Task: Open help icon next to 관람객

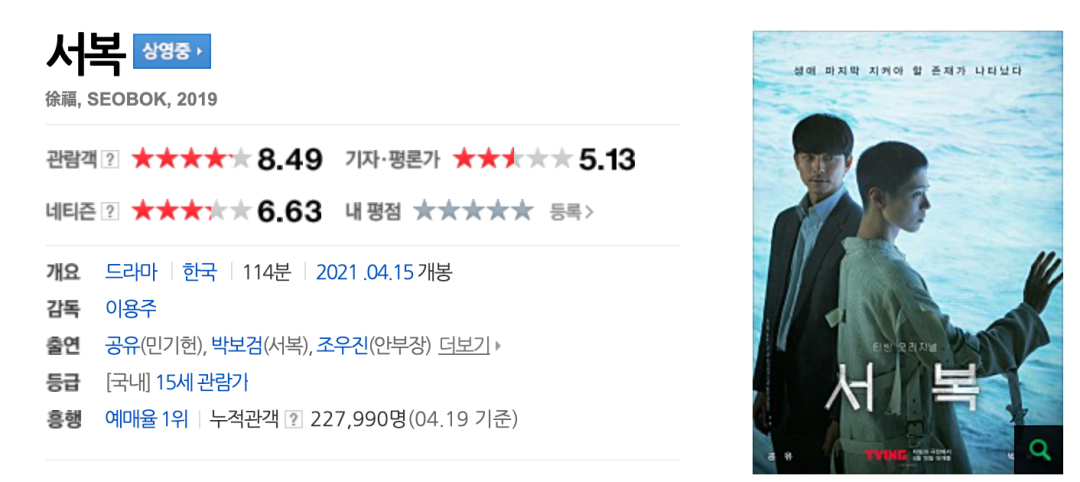Action: (x=110, y=160)
